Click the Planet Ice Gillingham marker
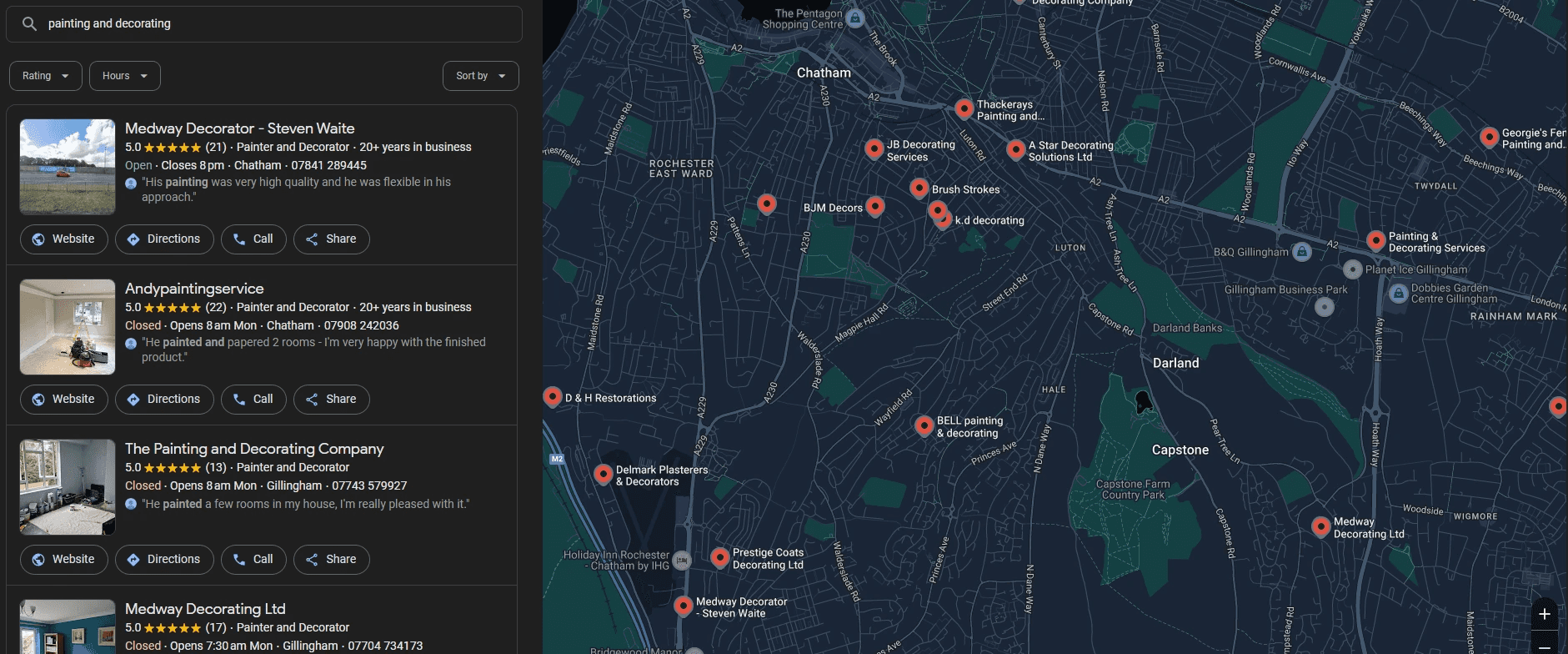 1353,269
